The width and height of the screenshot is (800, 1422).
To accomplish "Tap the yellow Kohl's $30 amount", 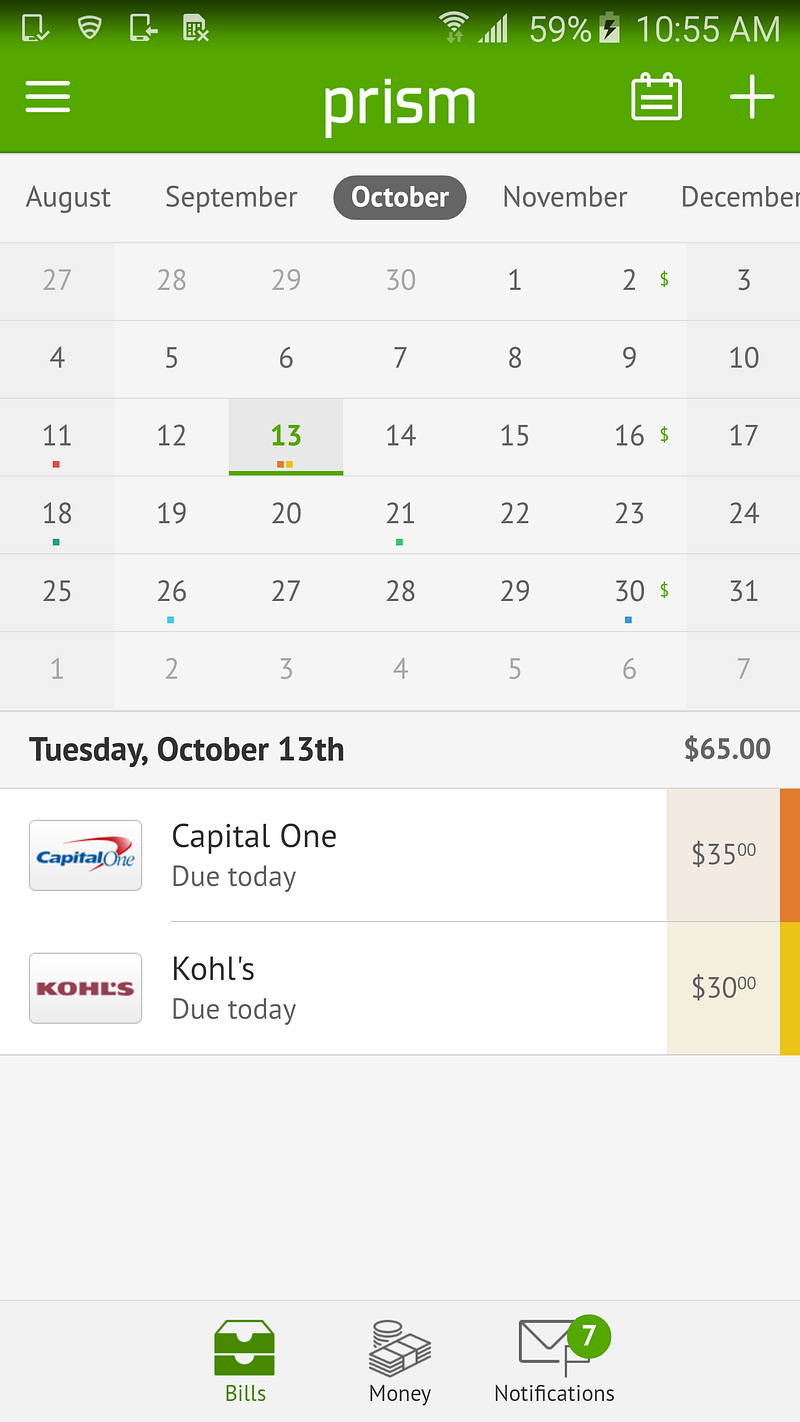I will (x=723, y=988).
